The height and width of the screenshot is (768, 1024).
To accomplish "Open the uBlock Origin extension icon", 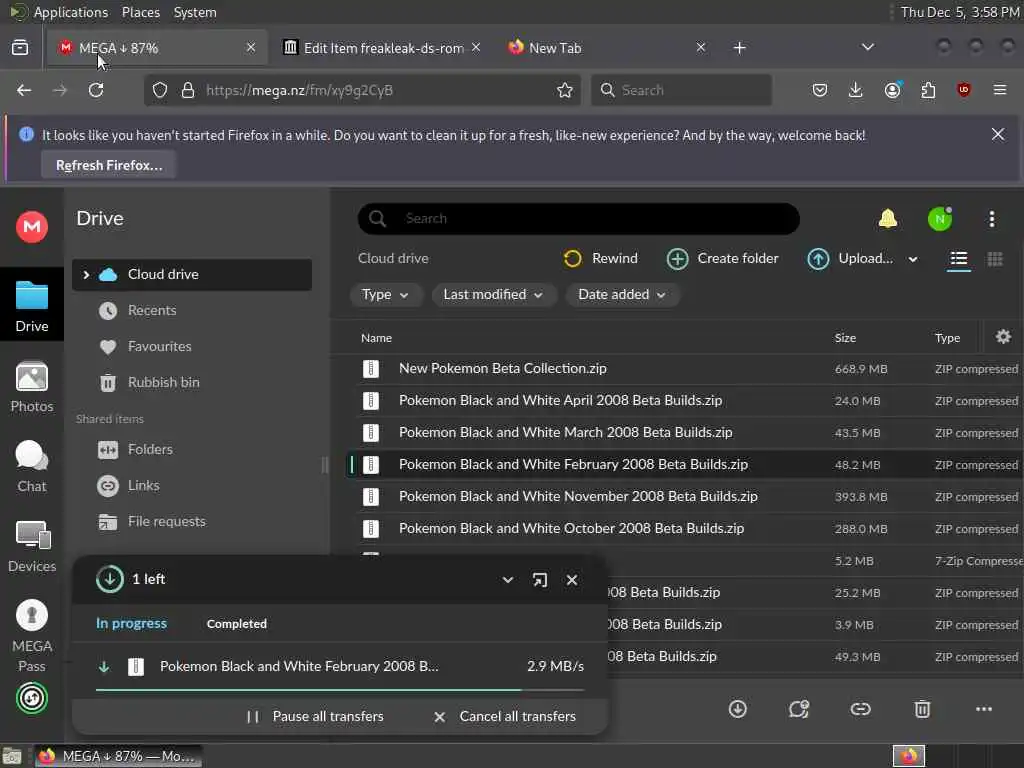I will 963,90.
